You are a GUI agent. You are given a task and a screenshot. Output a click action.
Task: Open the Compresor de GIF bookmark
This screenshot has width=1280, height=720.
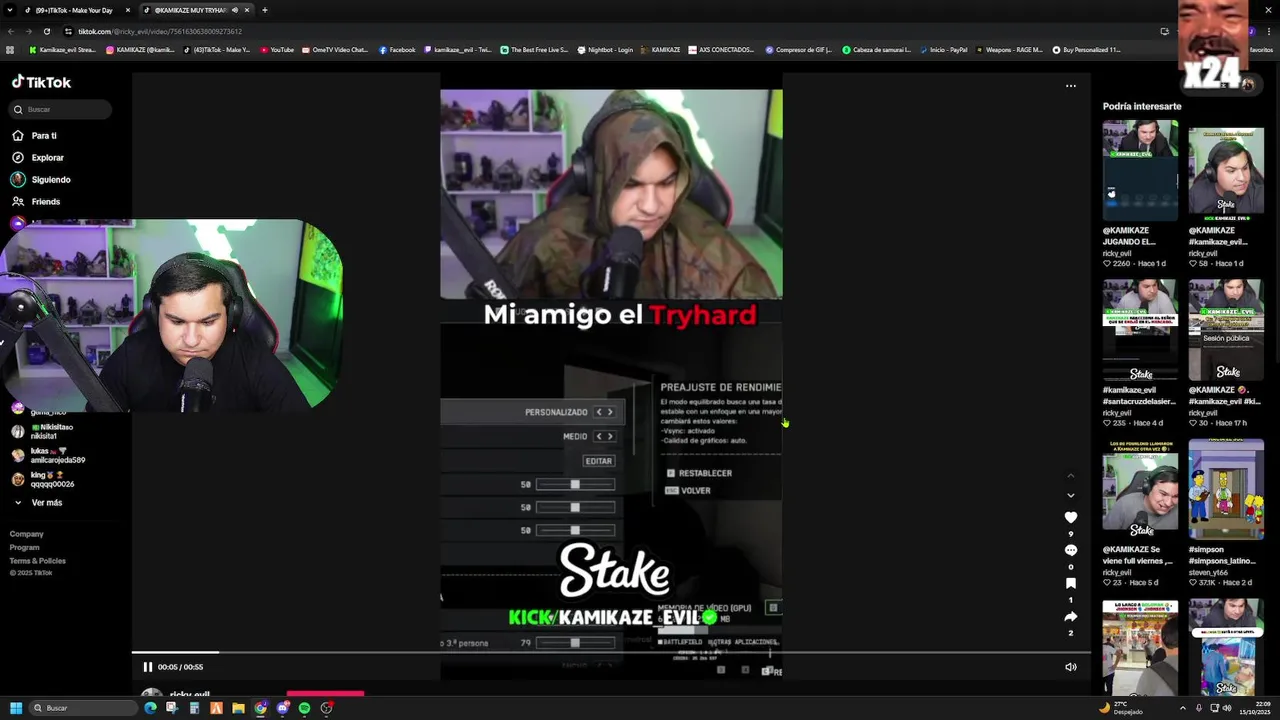tap(798, 49)
